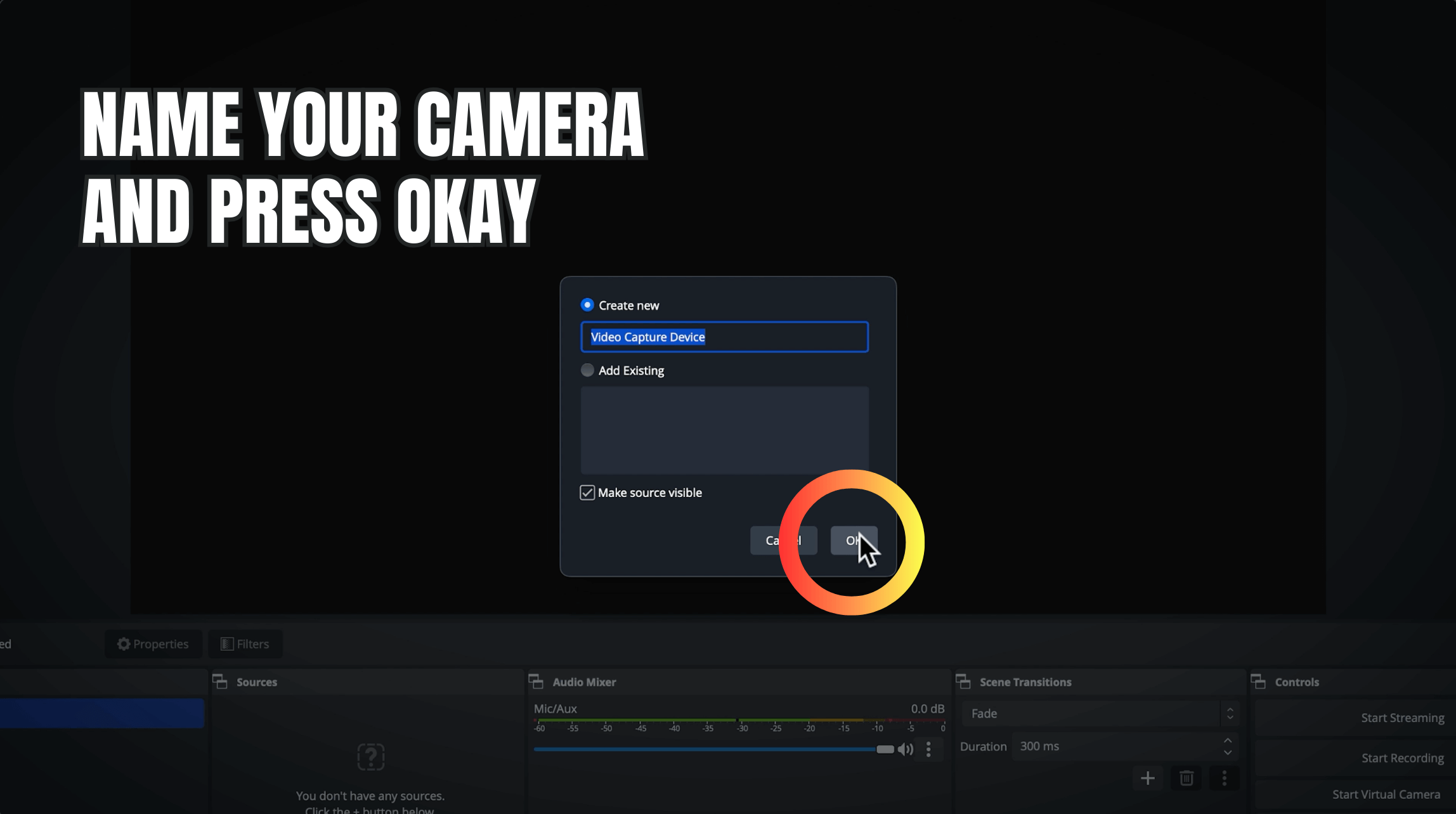1456x814 pixels.
Task: Uncheck Make source visible checkbox
Action: tap(587, 493)
